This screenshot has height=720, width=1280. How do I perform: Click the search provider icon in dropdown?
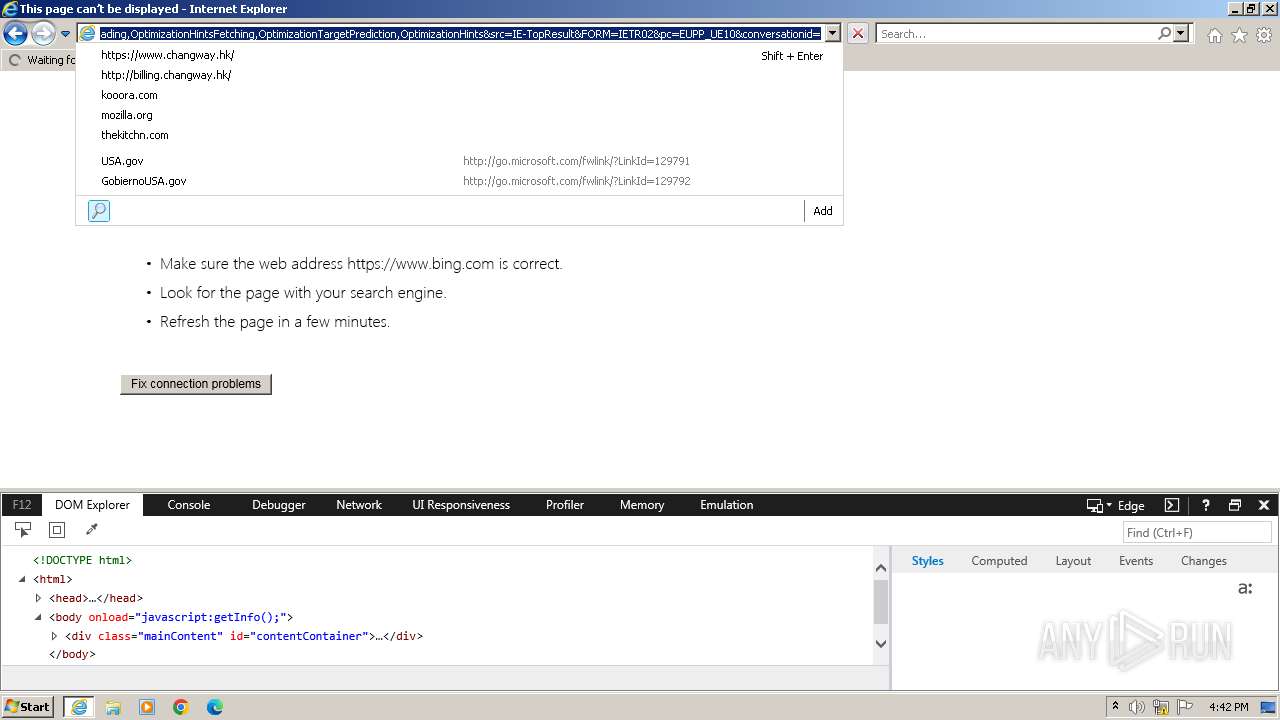99,211
